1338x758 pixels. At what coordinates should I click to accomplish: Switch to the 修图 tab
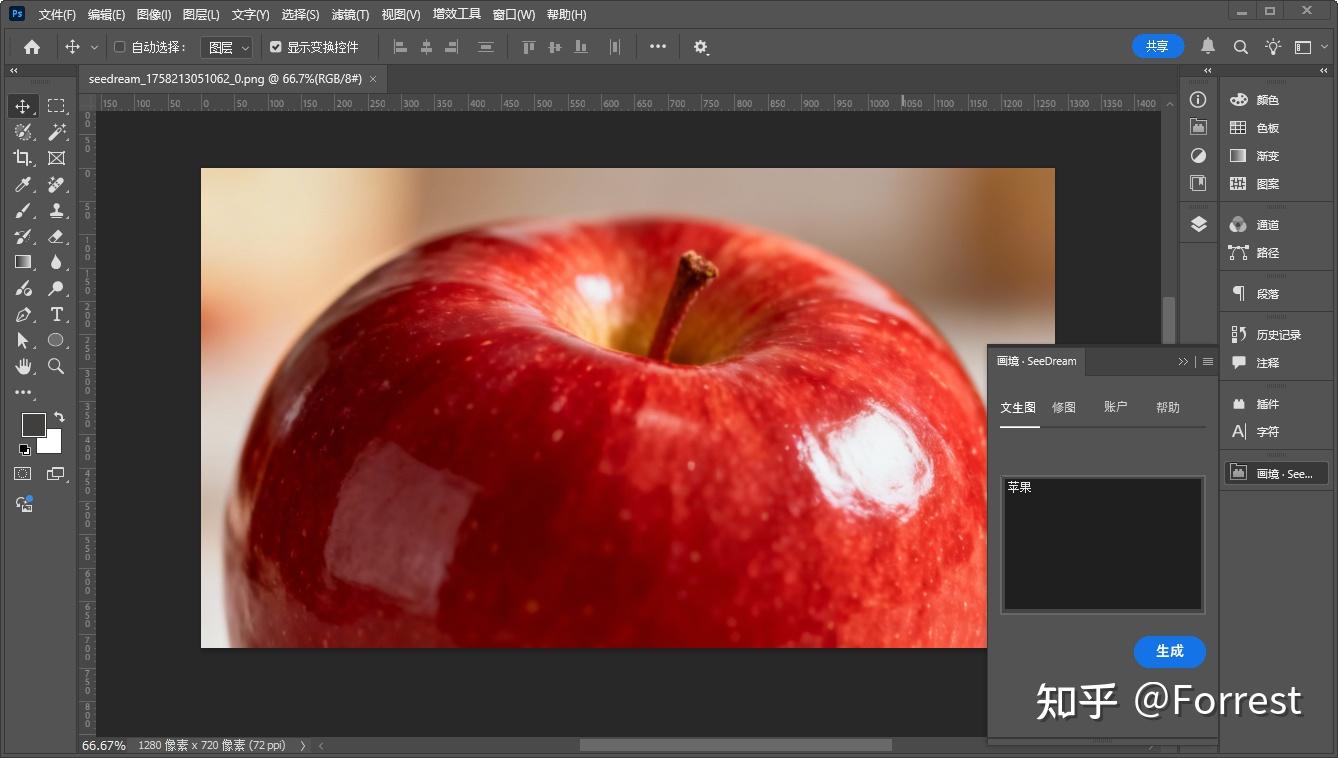pyautogui.click(x=1064, y=407)
